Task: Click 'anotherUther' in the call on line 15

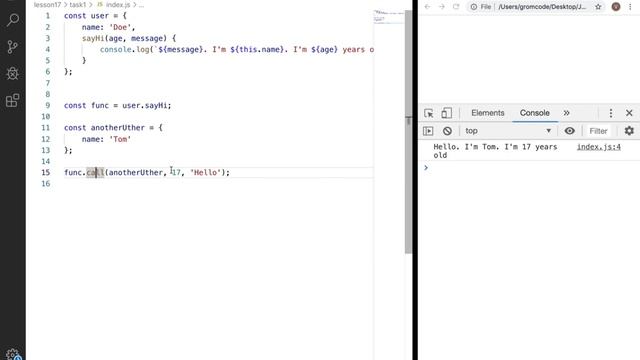Action: (136, 172)
